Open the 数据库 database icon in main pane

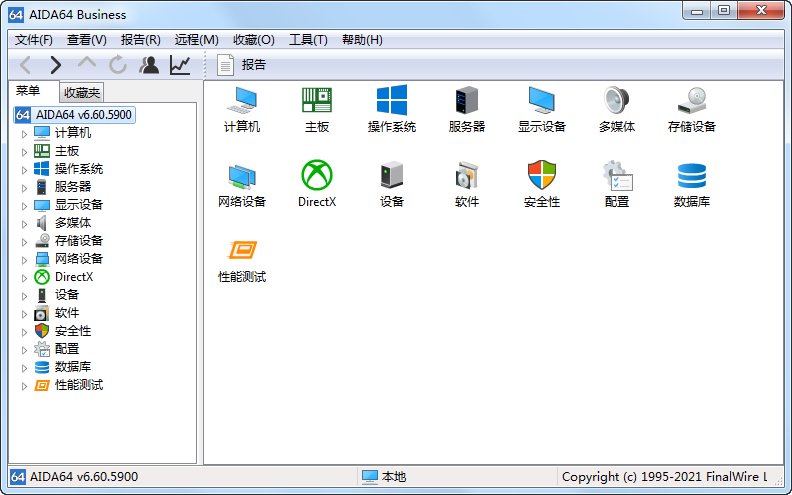(691, 184)
